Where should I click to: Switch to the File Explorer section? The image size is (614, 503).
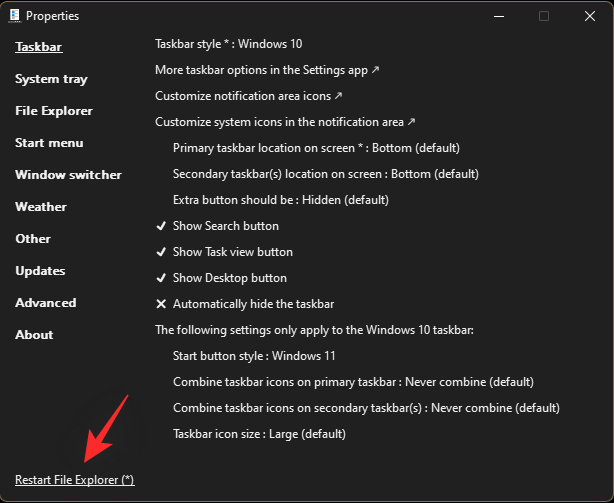point(54,111)
